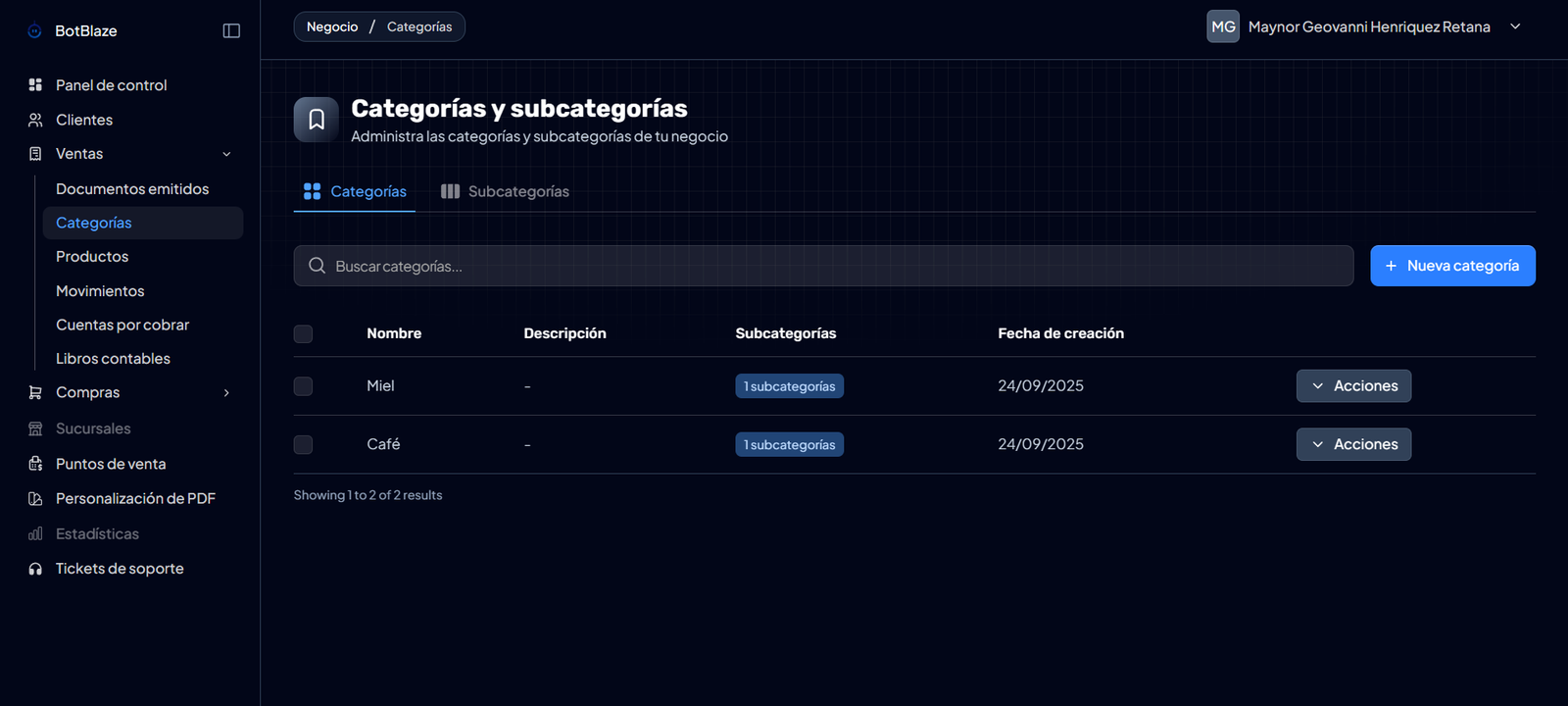Expand the Compras submenu chevron

(226, 392)
